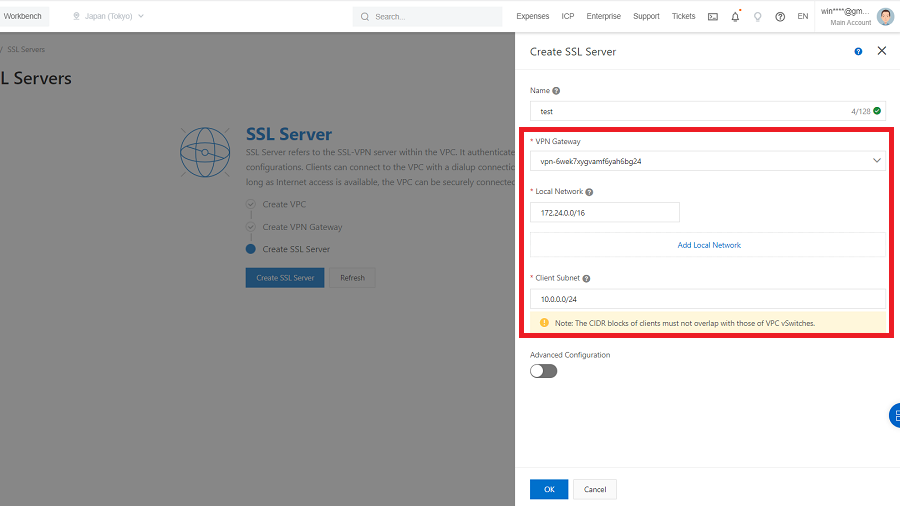Switch language using the EN selector
Screen dimensions: 900x506
tap(802, 17)
